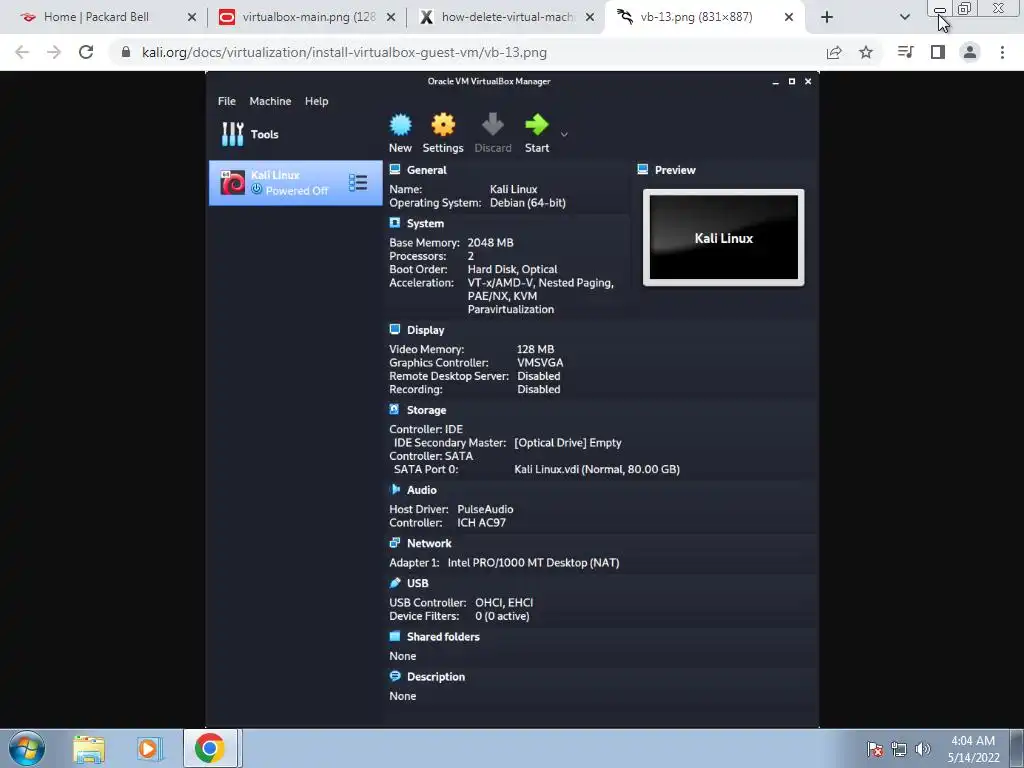Click the VMSVGA graphics controller value
Screen dimensions: 1024x768
[x=540, y=363]
